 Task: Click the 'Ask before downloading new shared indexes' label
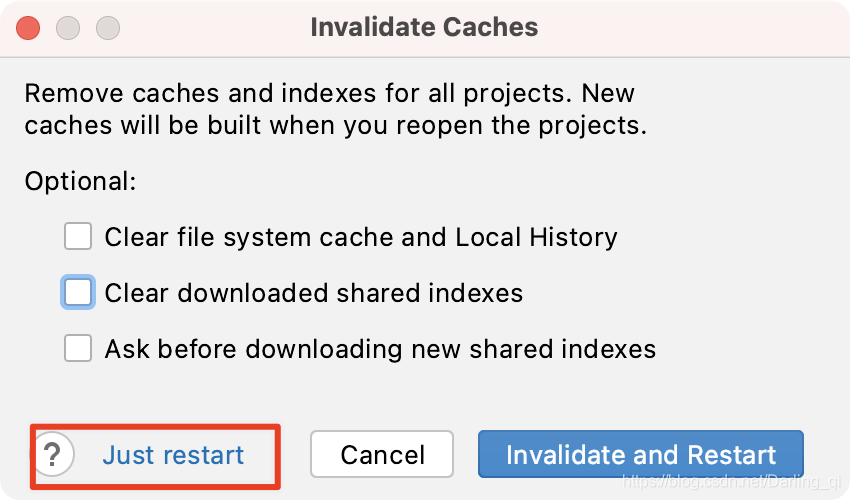pos(380,348)
